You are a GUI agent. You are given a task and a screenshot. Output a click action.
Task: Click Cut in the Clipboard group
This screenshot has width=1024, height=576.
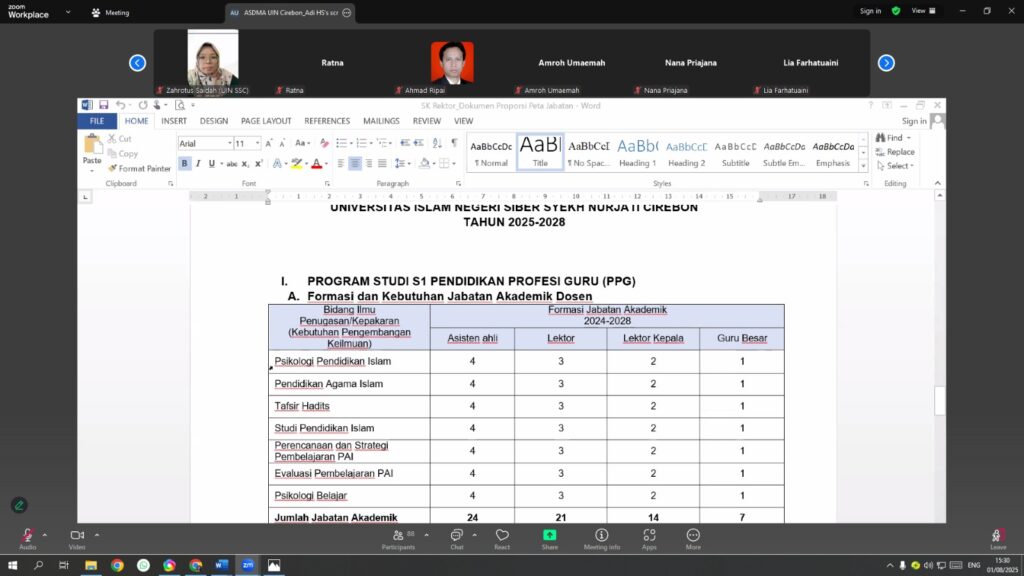(x=120, y=138)
